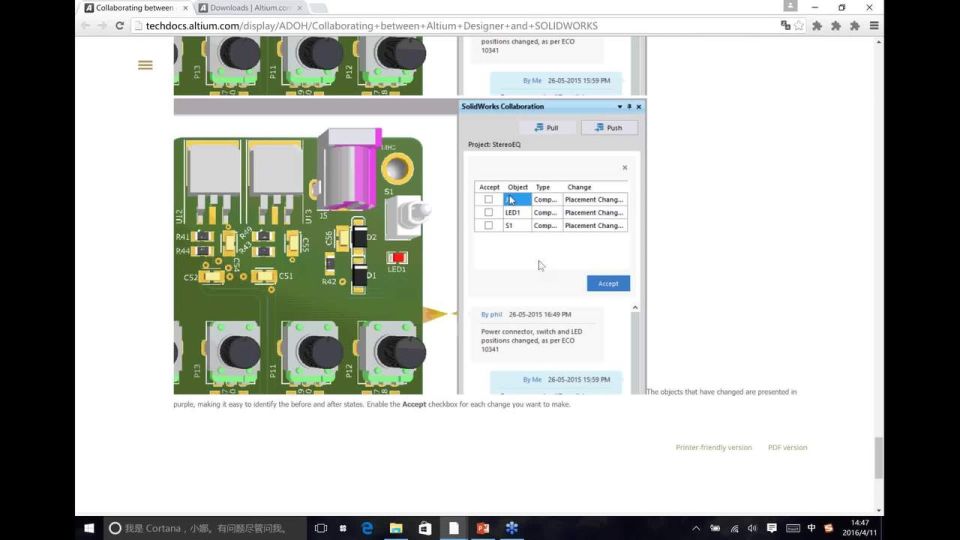The image size is (960, 540).
Task: Open File Explorer from the taskbar
Action: point(396,528)
